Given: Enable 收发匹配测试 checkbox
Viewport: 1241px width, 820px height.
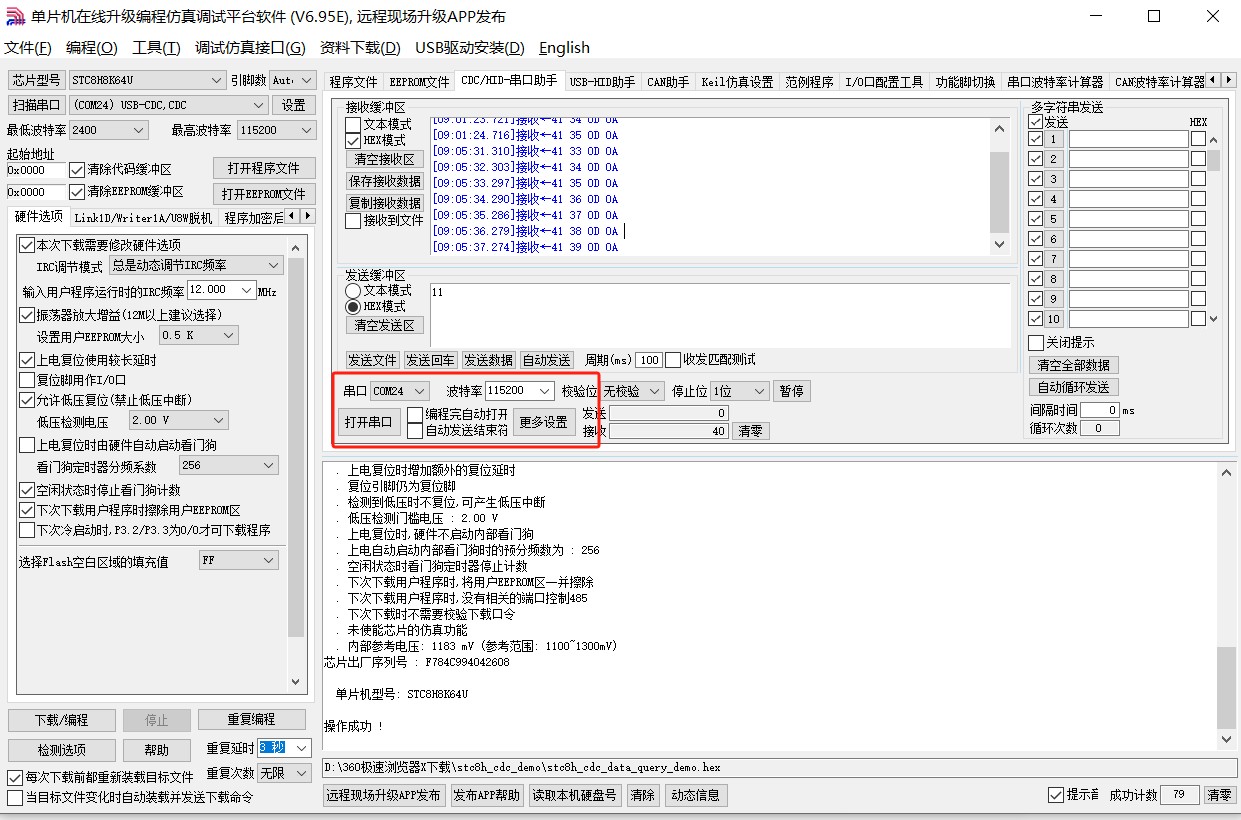Looking at the screenshot, I should pos(673,360).
